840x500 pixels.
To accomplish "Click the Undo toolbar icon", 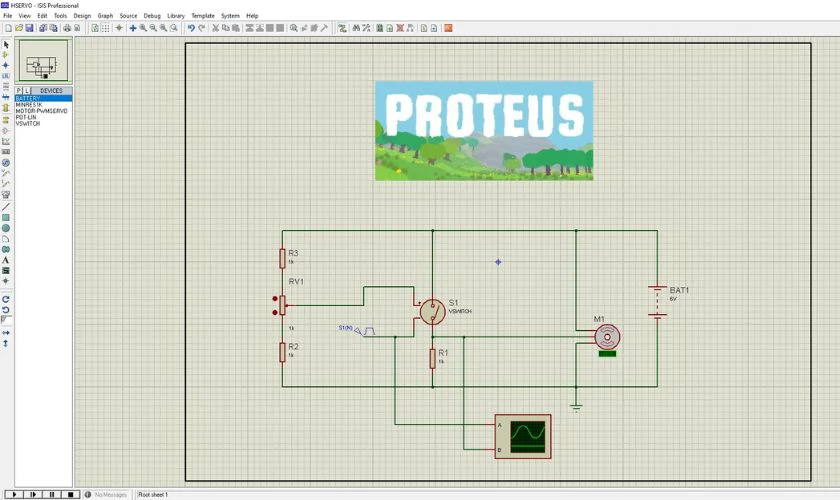I will (191, 28).
